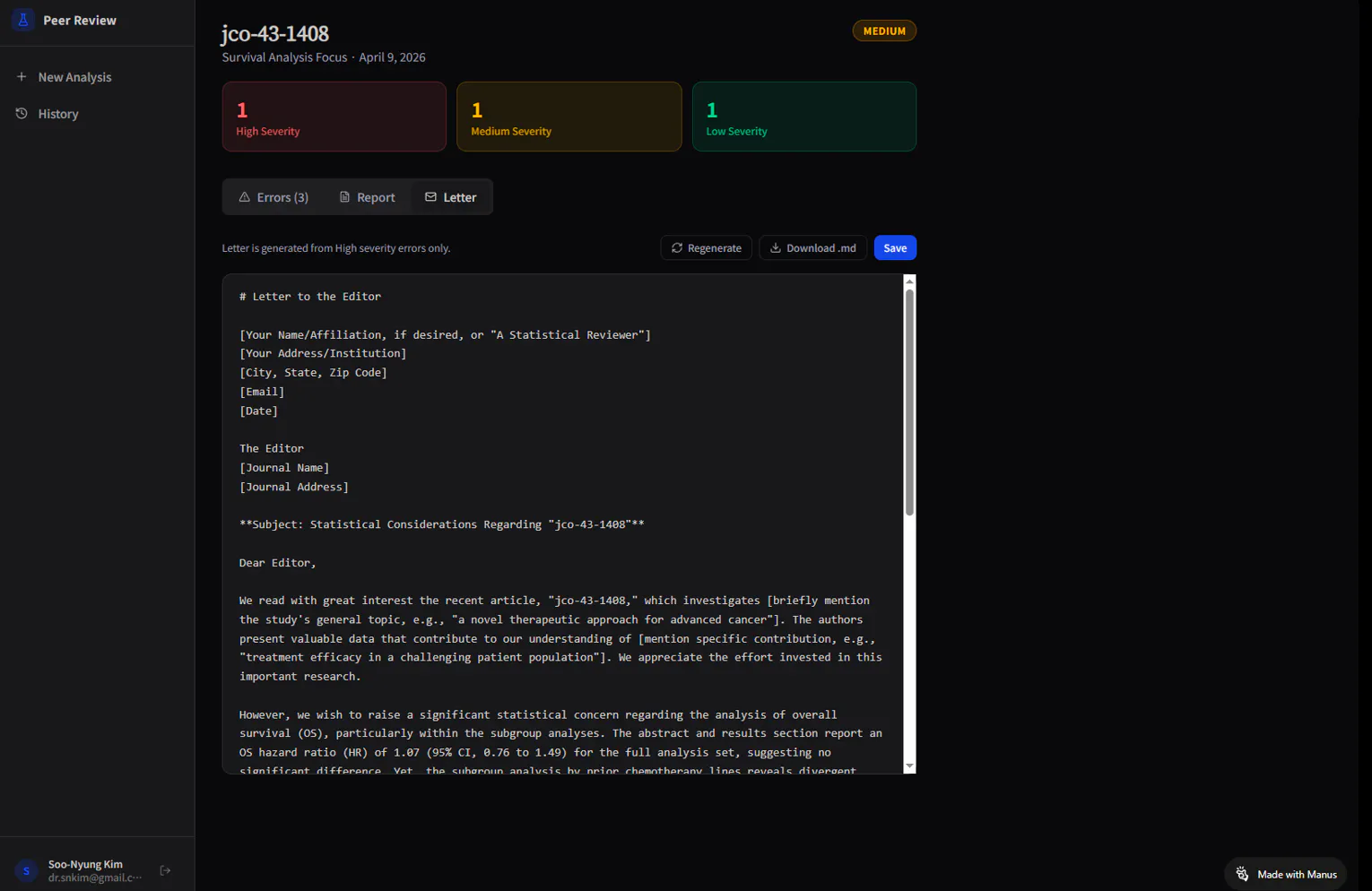Viewport: 1372px width, 891px height.
Task: Click the user name Soo-Nyung Kim
Action: tap(85, 864)
